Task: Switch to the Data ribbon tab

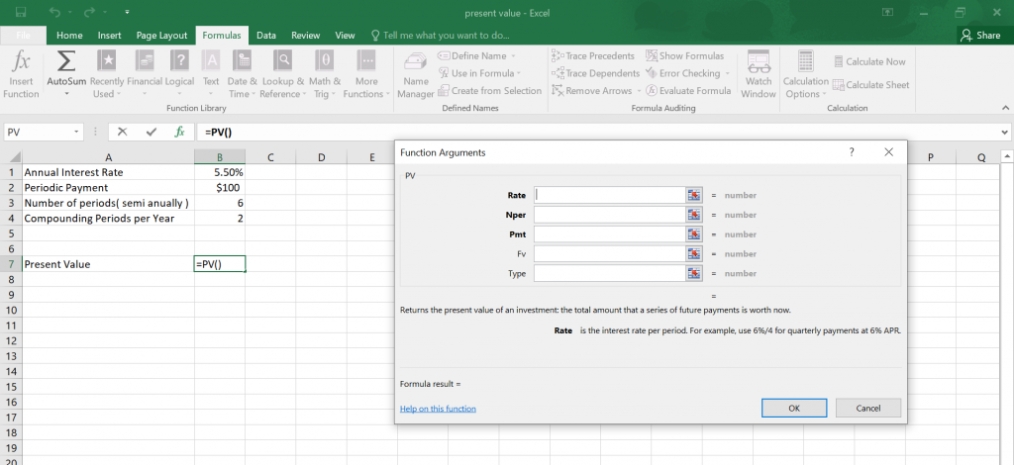Action: 266,36
